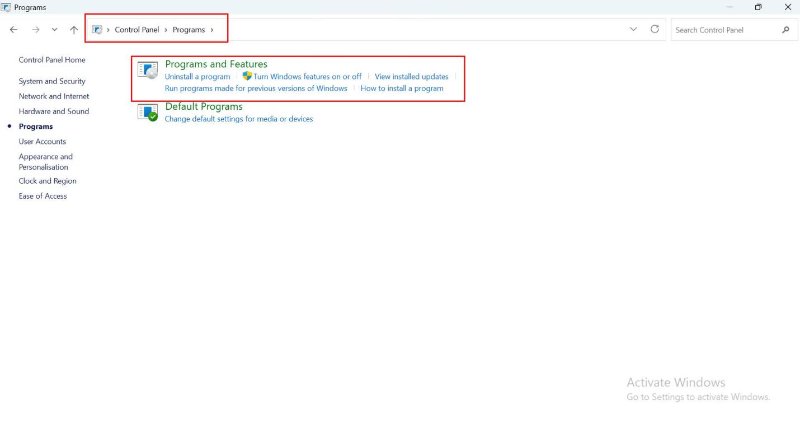Image resolution: width=800 pixels, height=421 pixels.
Task: Open Network and Internet category
Action: 54,96
